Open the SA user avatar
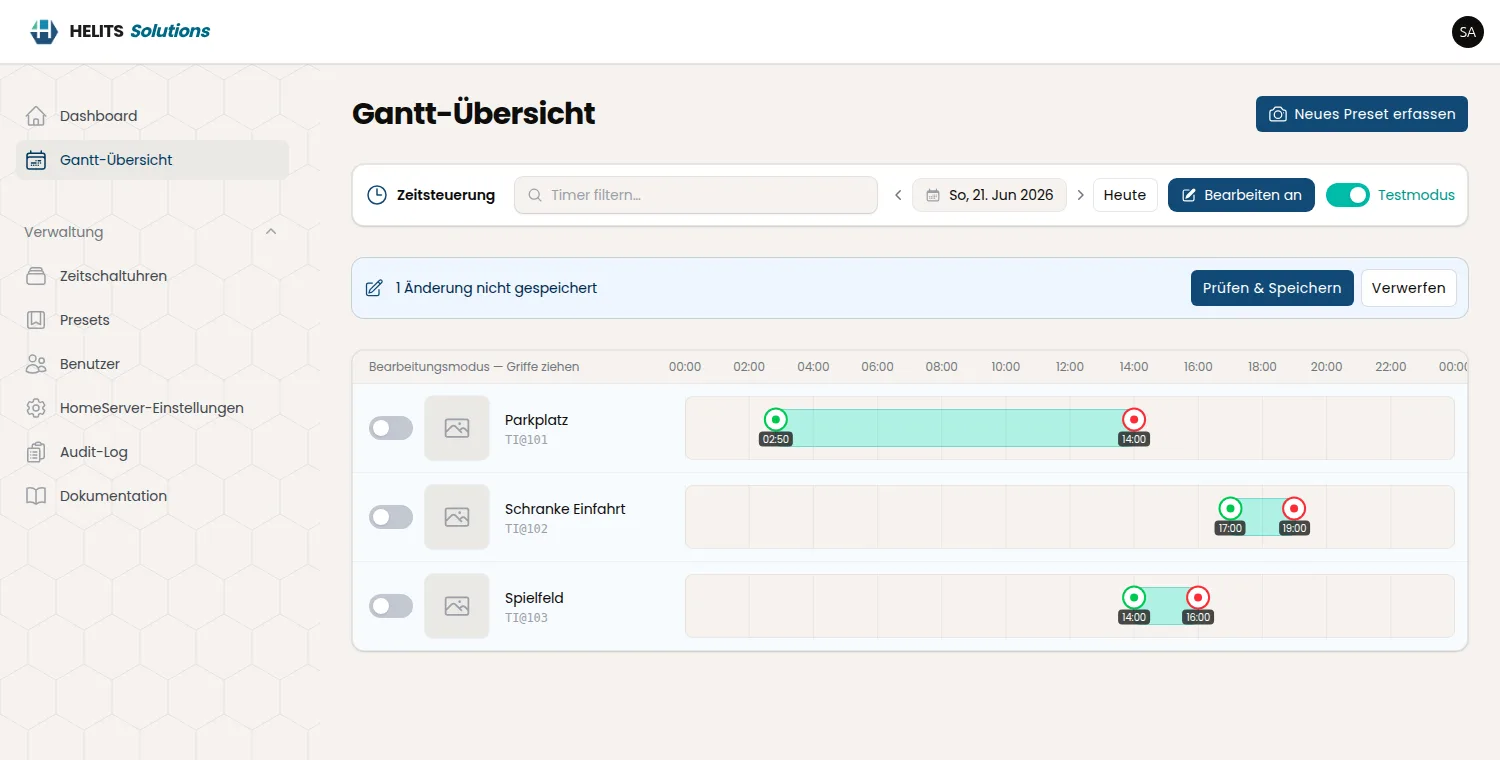Image resolution: width=1500 pixels, height=760 pixels. tap(1467, 32)
